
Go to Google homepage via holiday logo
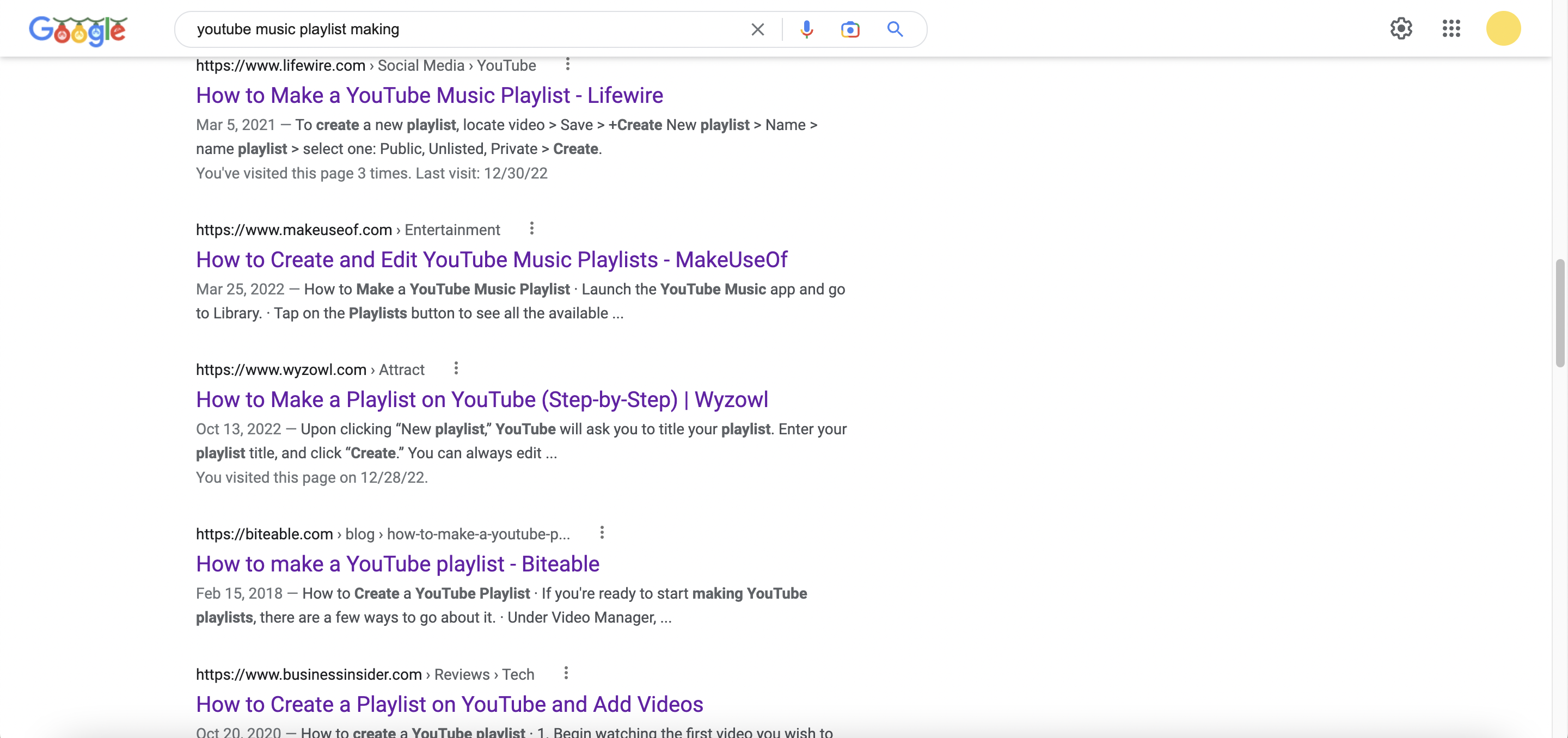(78, 30)
